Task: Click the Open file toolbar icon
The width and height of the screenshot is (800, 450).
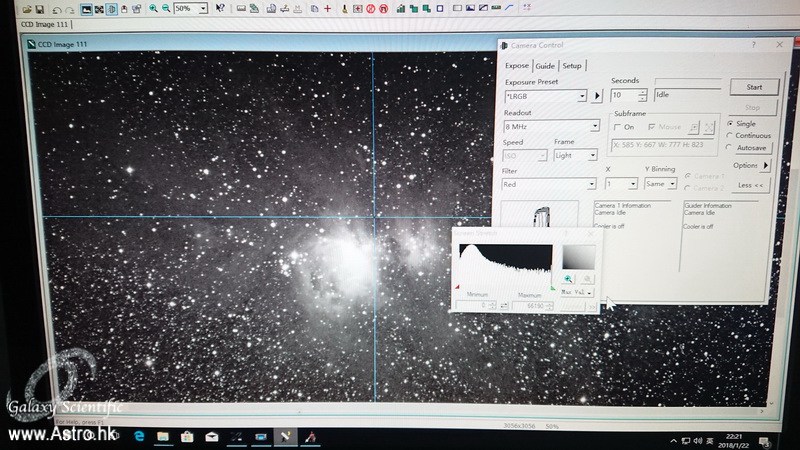Action: coord(26,8)
